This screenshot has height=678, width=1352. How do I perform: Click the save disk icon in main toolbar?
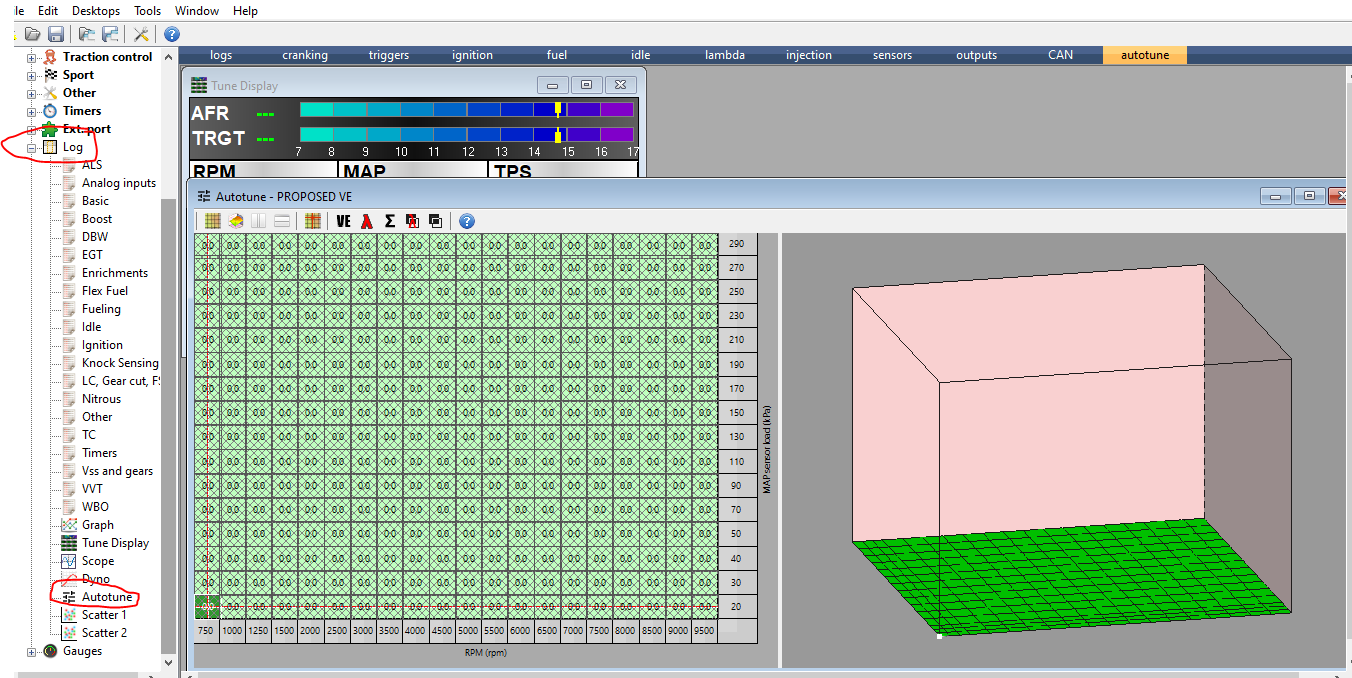tap(56, 34)
